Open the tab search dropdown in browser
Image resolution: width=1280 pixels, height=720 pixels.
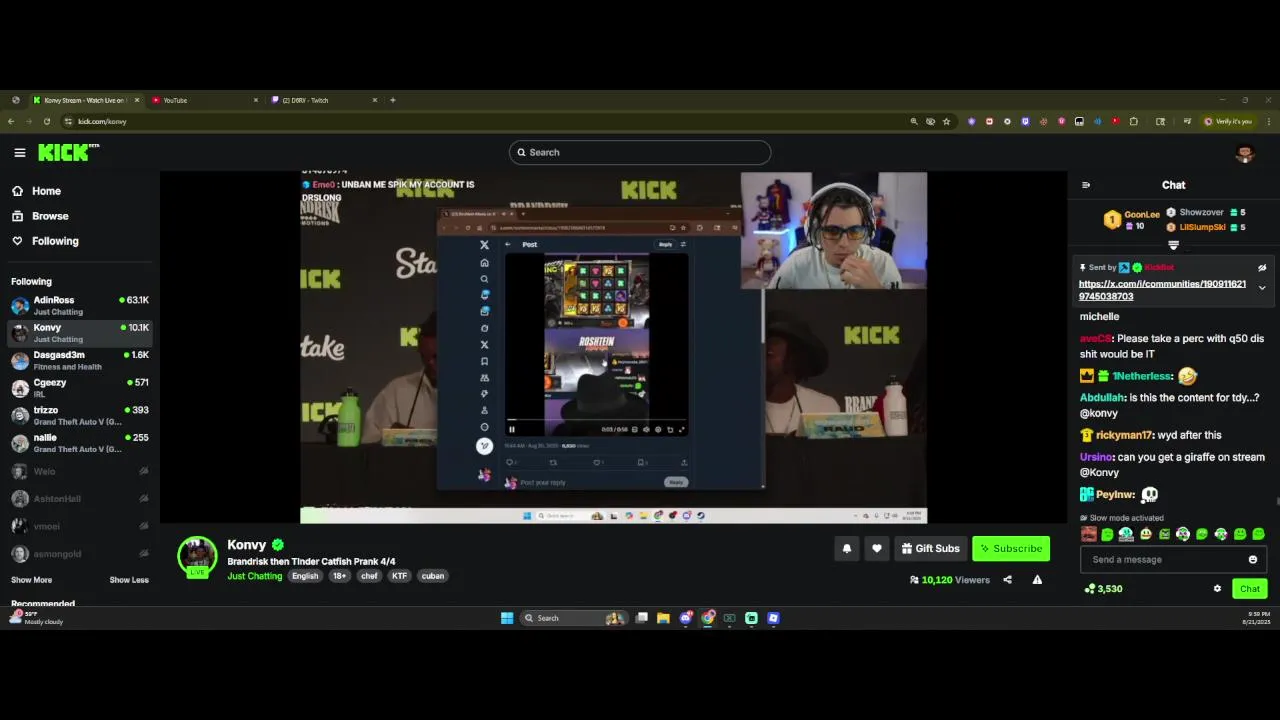point(15,100)
